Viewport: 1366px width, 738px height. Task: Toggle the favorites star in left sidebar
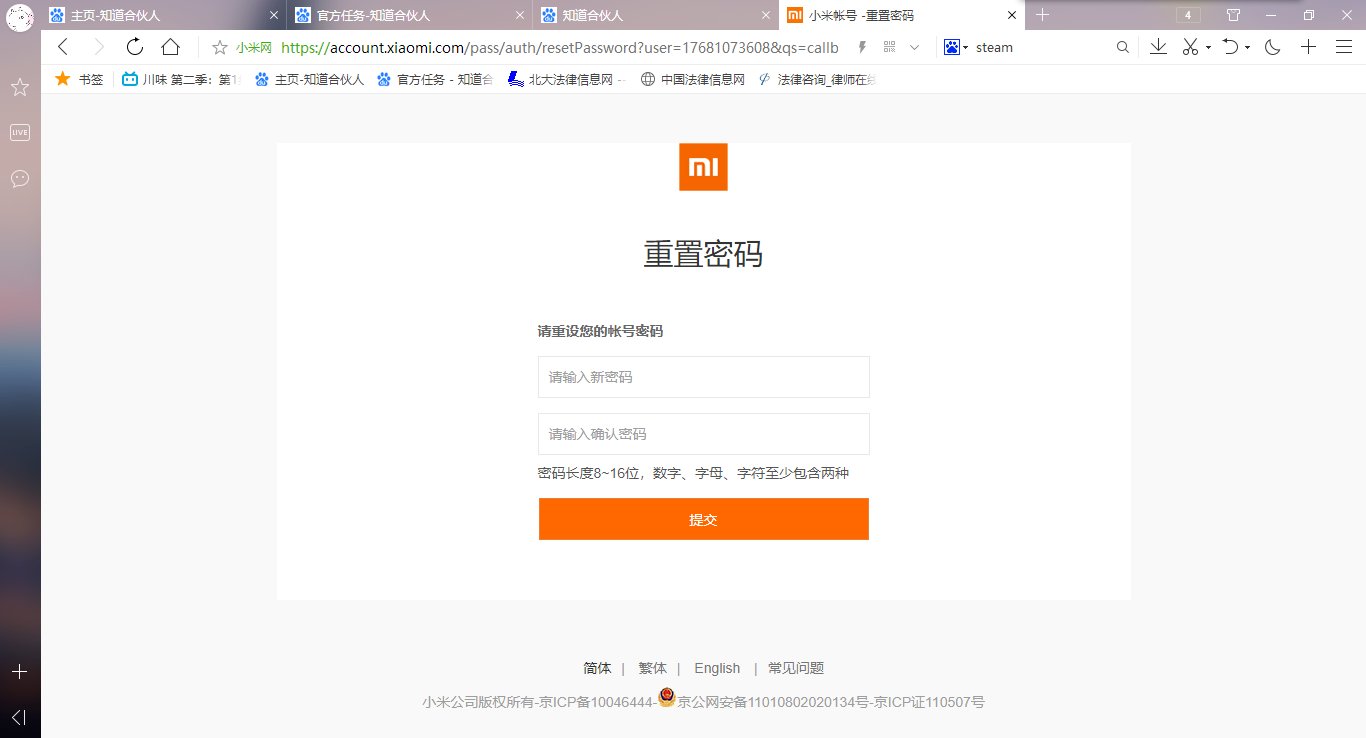[x=20, y=87]
